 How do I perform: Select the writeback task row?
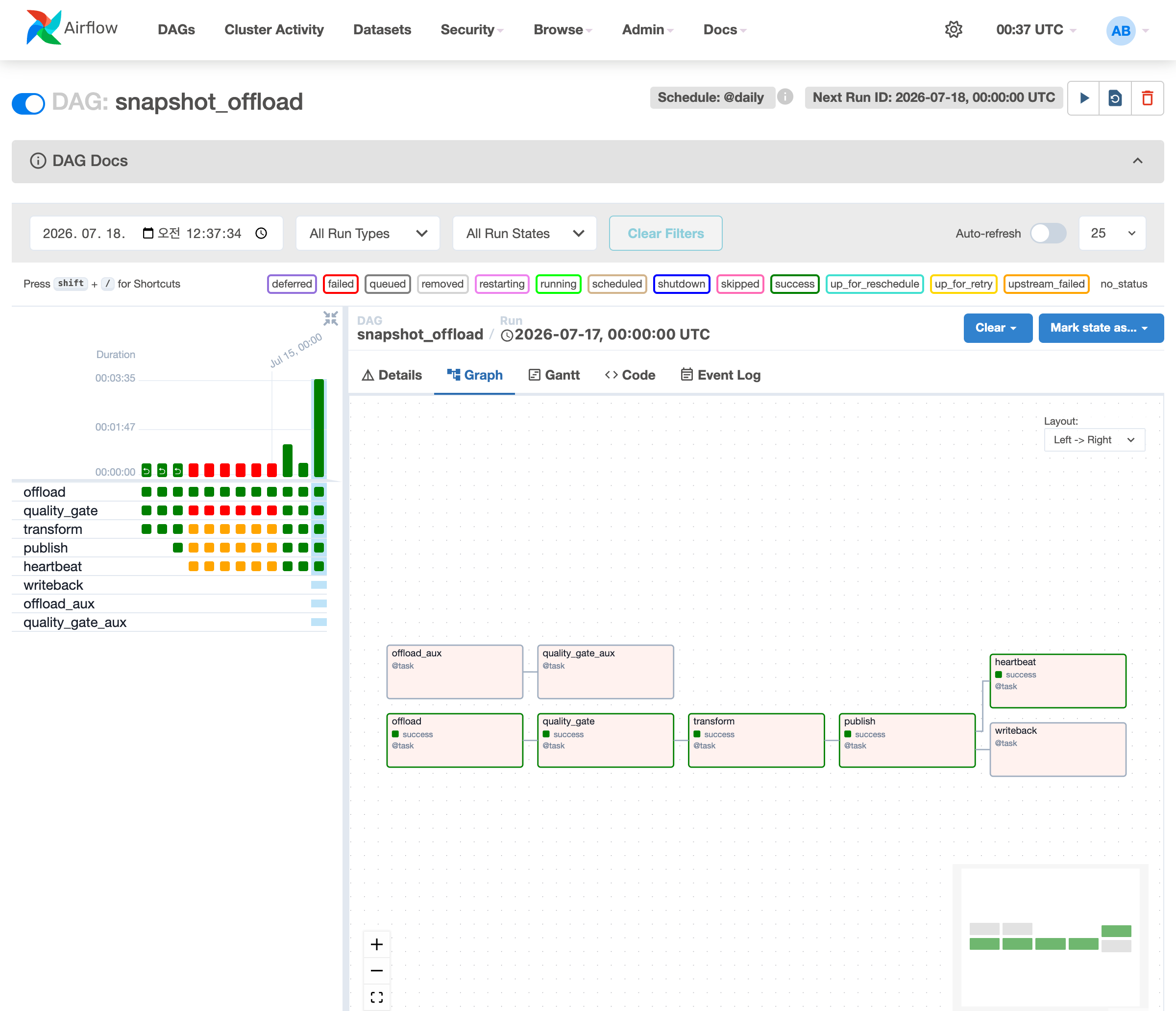coord(169,585)
